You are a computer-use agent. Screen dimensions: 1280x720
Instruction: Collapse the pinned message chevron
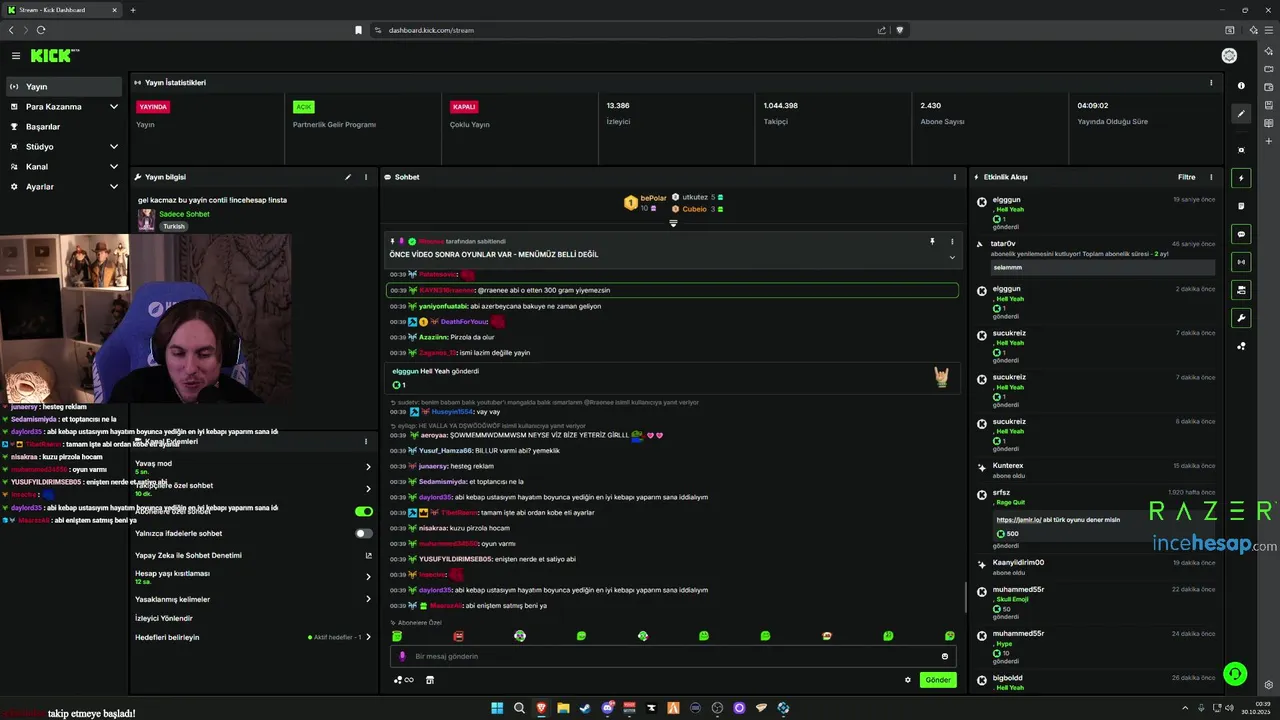pyautogui.click(x=952, y=257)
